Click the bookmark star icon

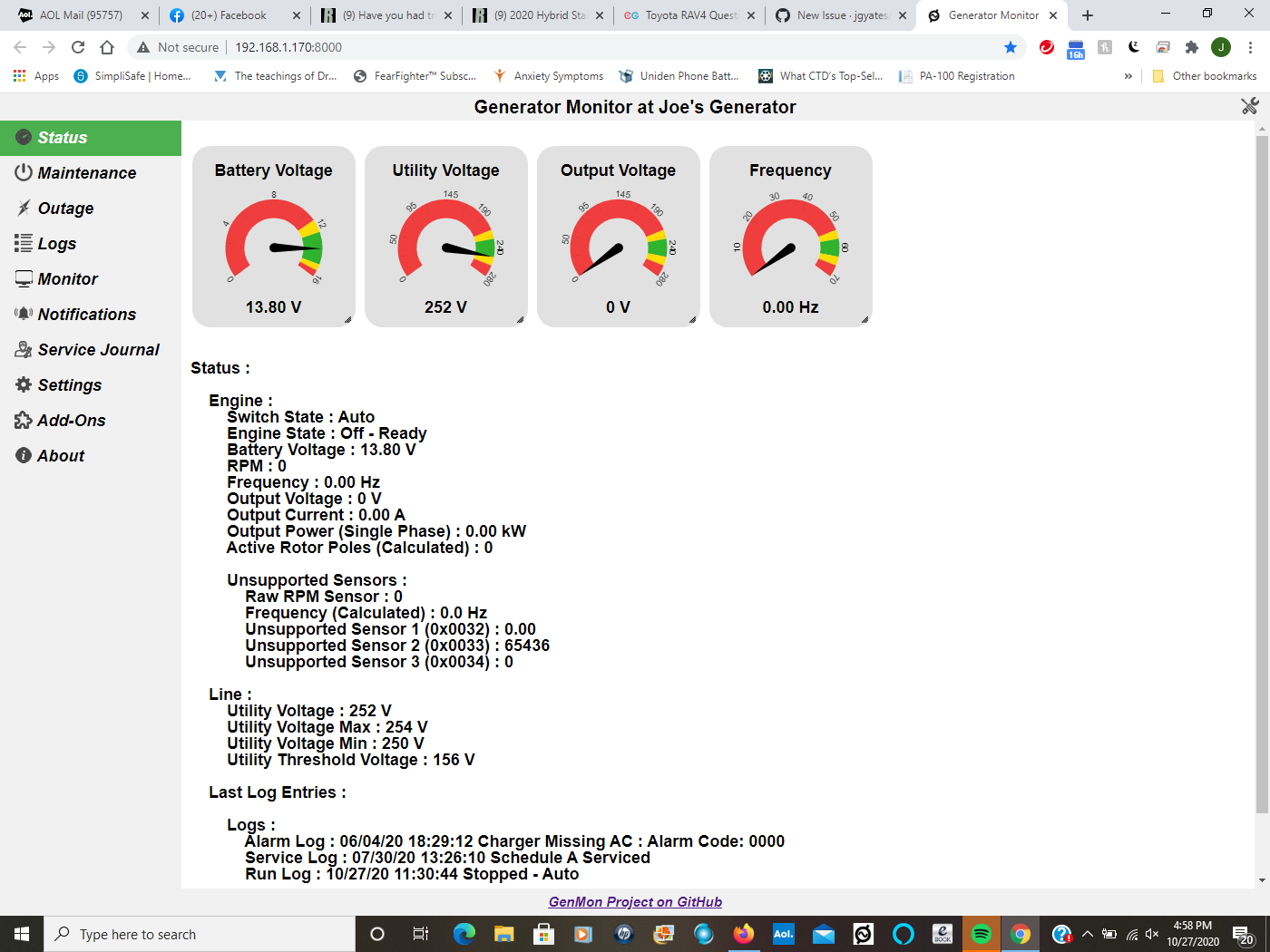coord(1011,47)
